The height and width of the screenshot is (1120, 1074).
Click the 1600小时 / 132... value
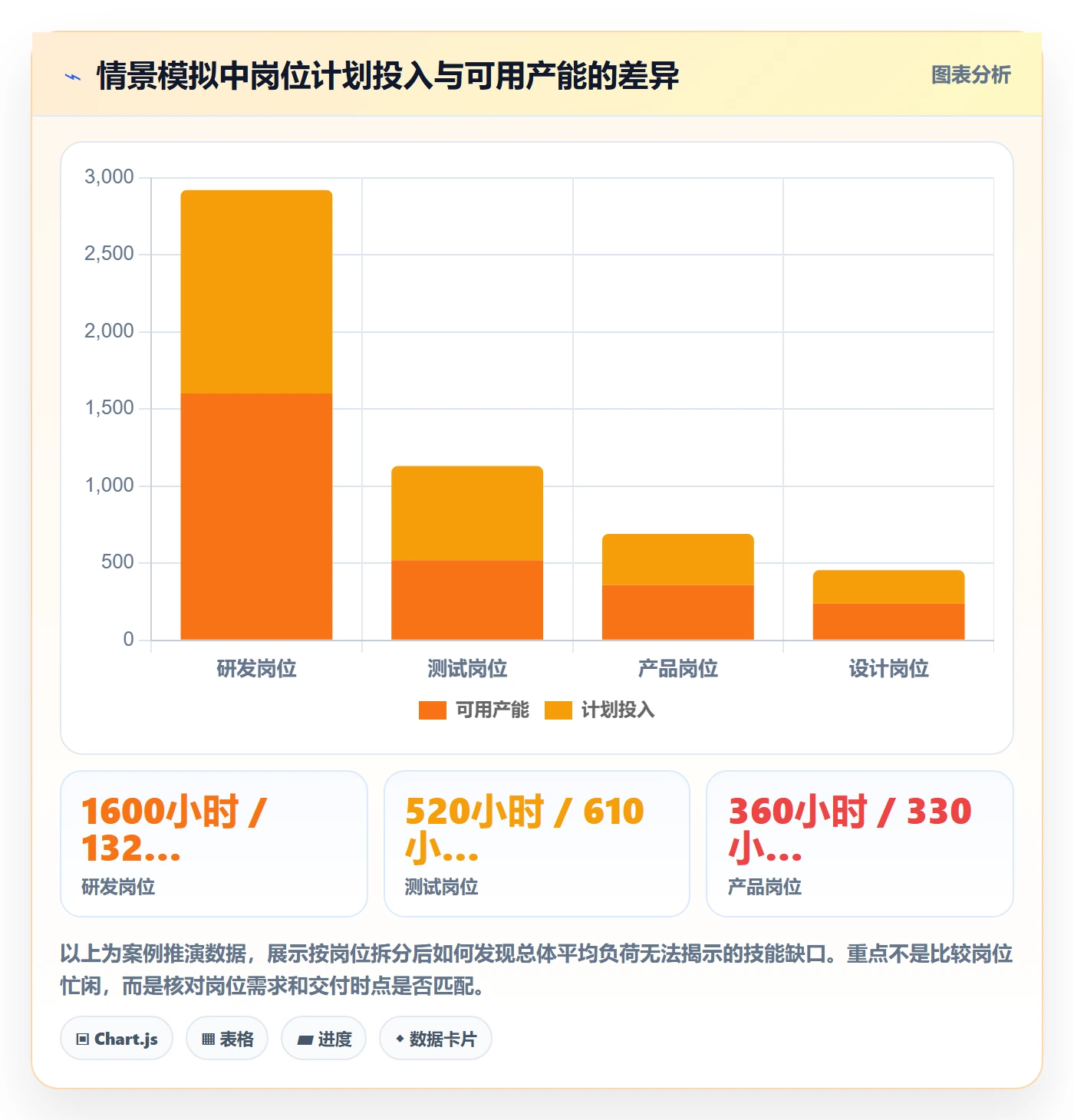[x=173, y=830]
